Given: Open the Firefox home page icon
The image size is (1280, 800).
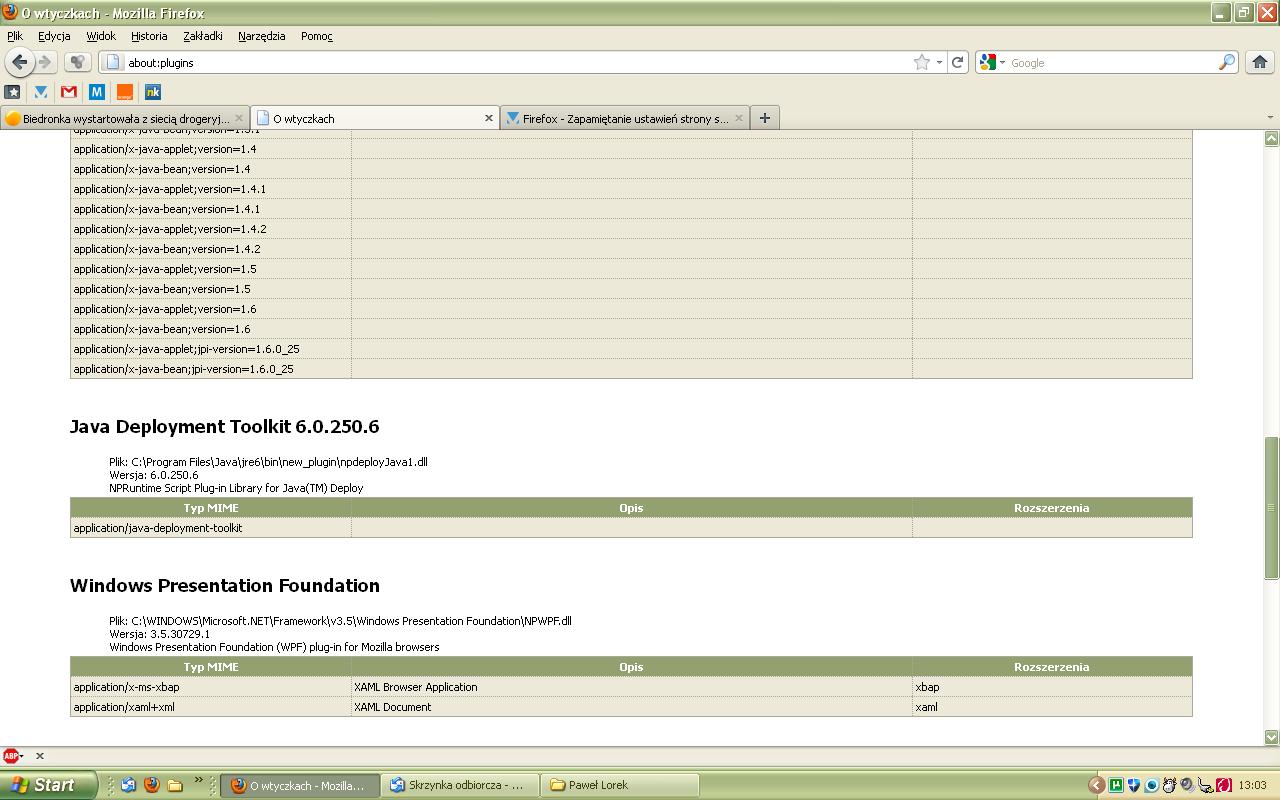Looking at the screenshot, I should (1260, 62).
